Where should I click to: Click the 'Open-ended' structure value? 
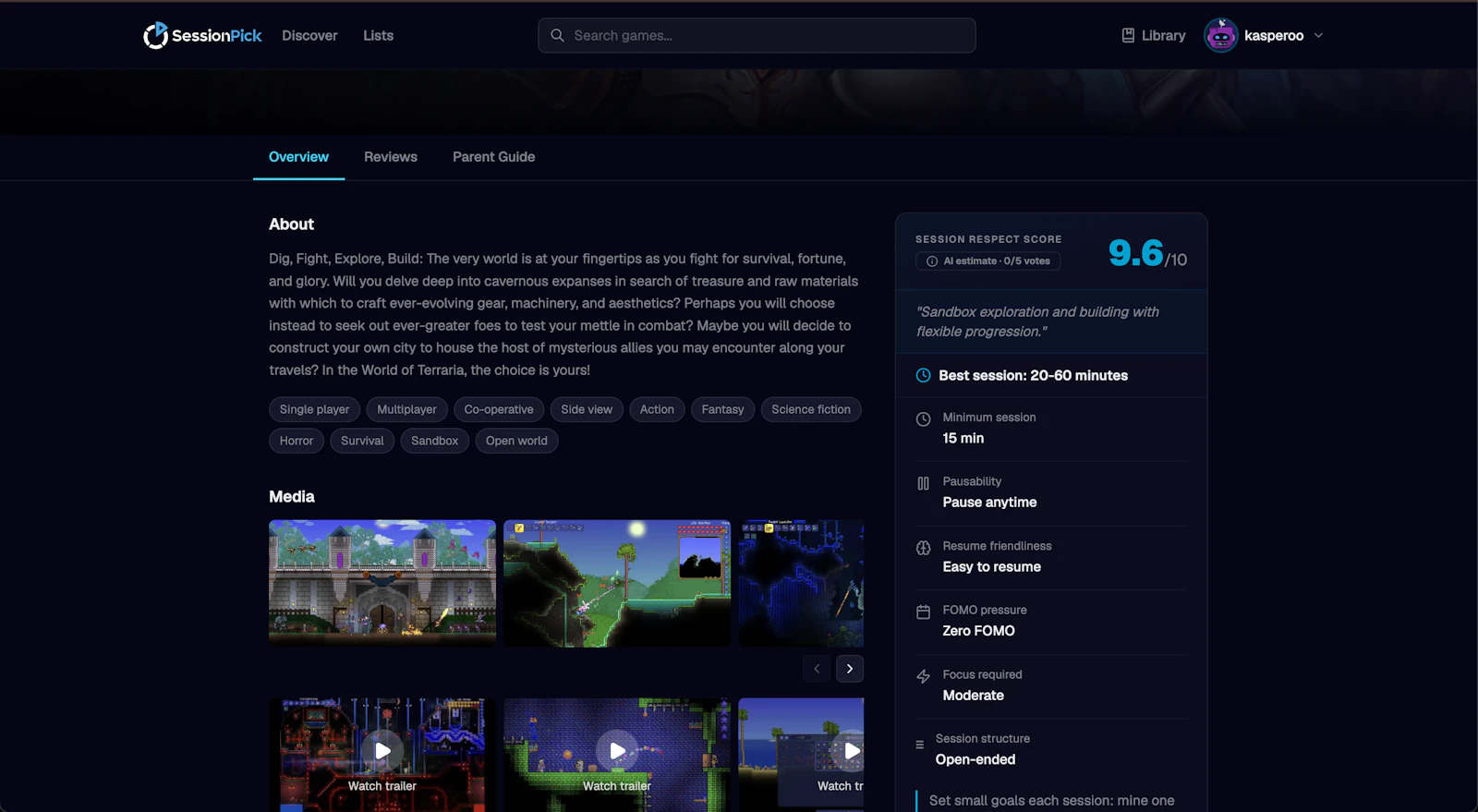point(975,759)
